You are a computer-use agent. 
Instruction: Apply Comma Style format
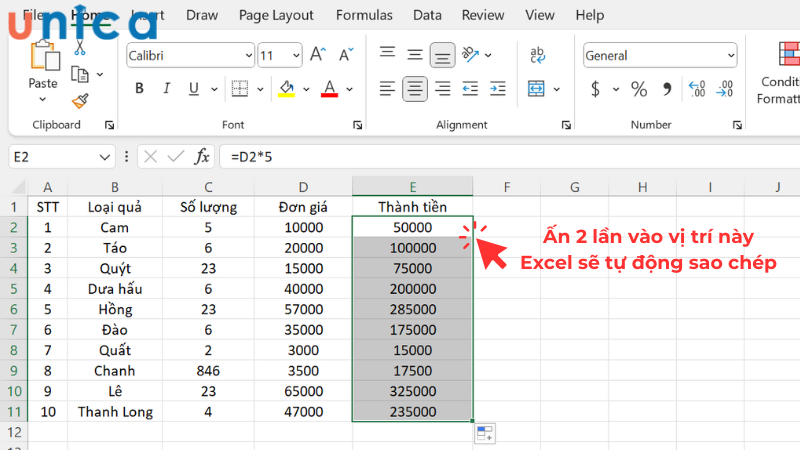667,89
